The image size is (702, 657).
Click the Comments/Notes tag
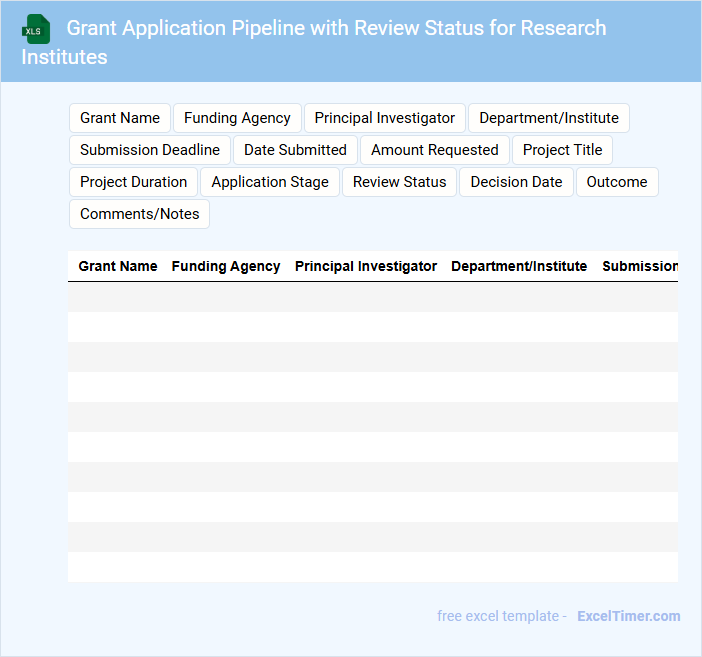coord(139,214)
